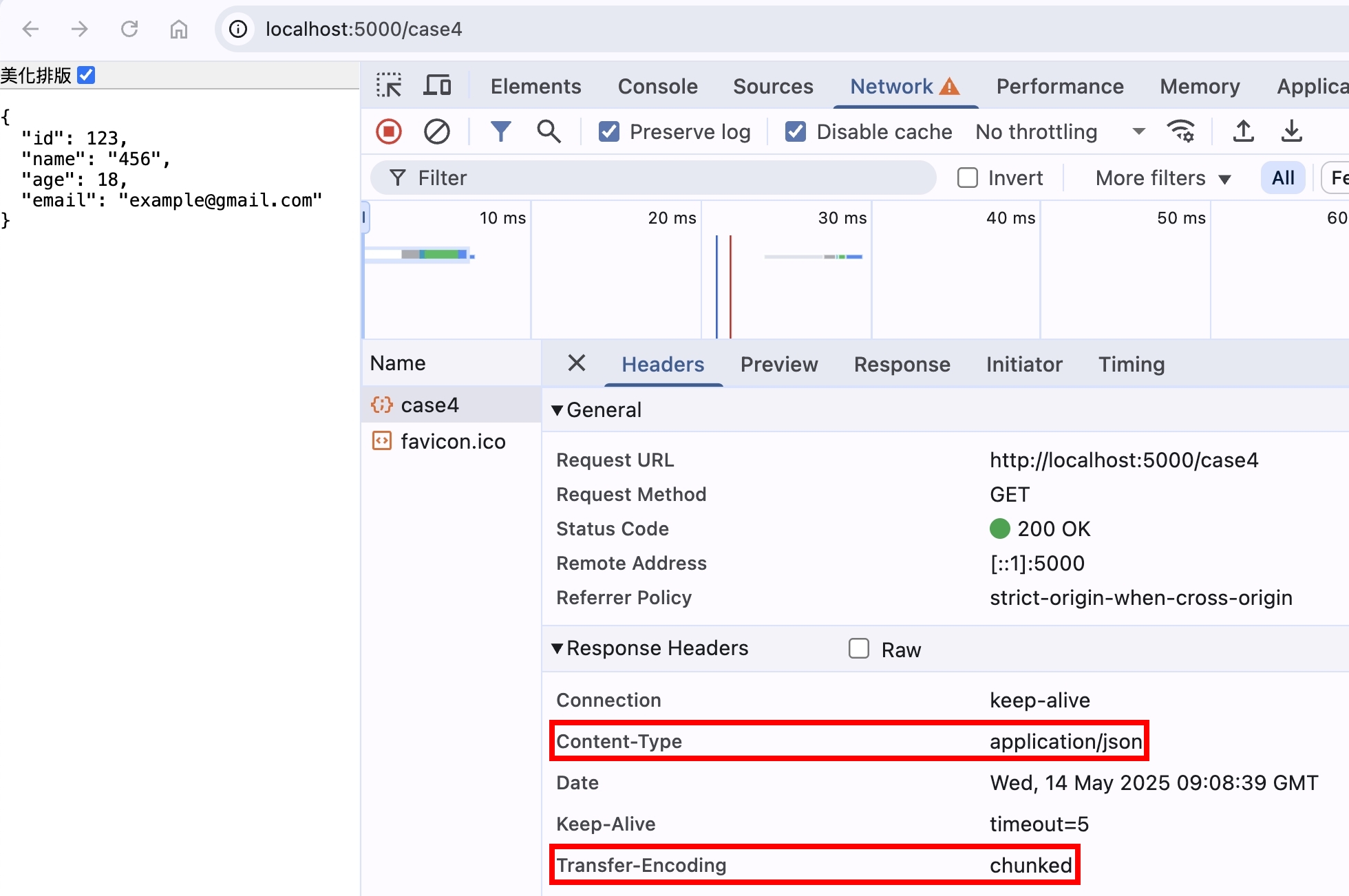Screen dimensions: 1349x896
Task: Collapse the Response Headers section
Action: coord(557,648)
